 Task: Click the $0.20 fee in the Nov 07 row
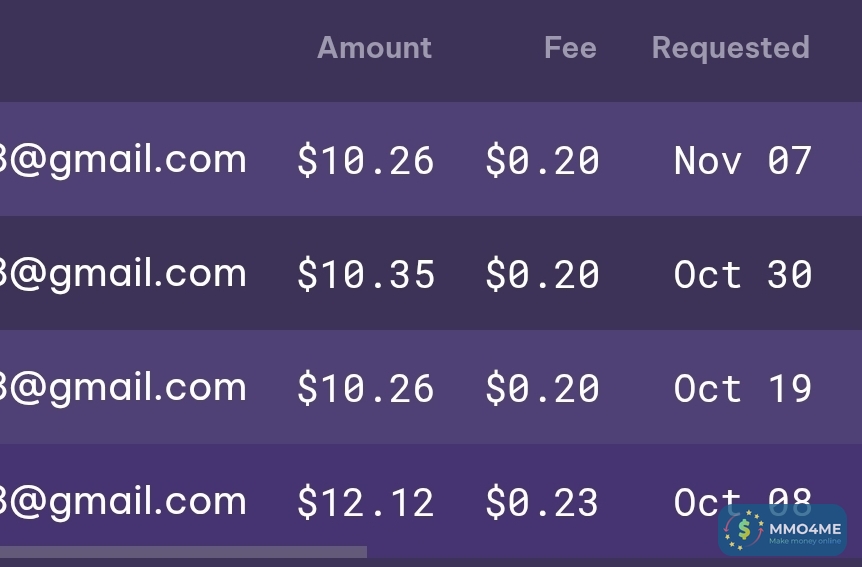[x=542, y=161]
